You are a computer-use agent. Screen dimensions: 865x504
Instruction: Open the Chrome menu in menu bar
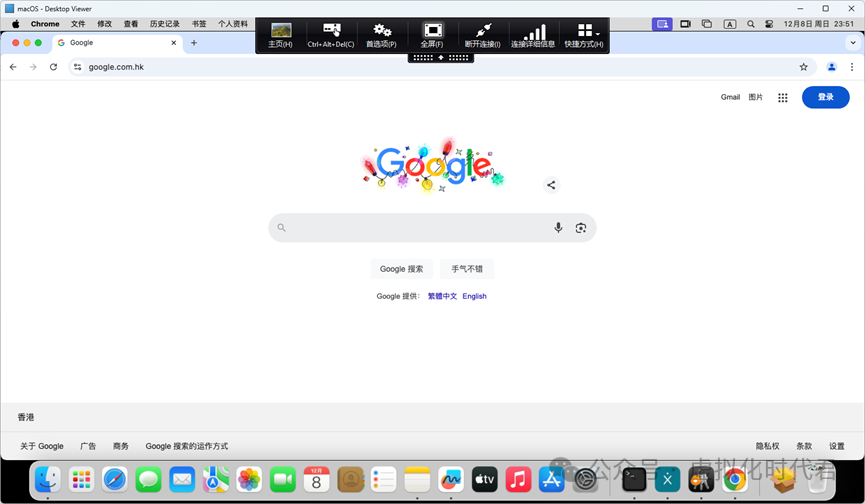[x=45, y=24]
